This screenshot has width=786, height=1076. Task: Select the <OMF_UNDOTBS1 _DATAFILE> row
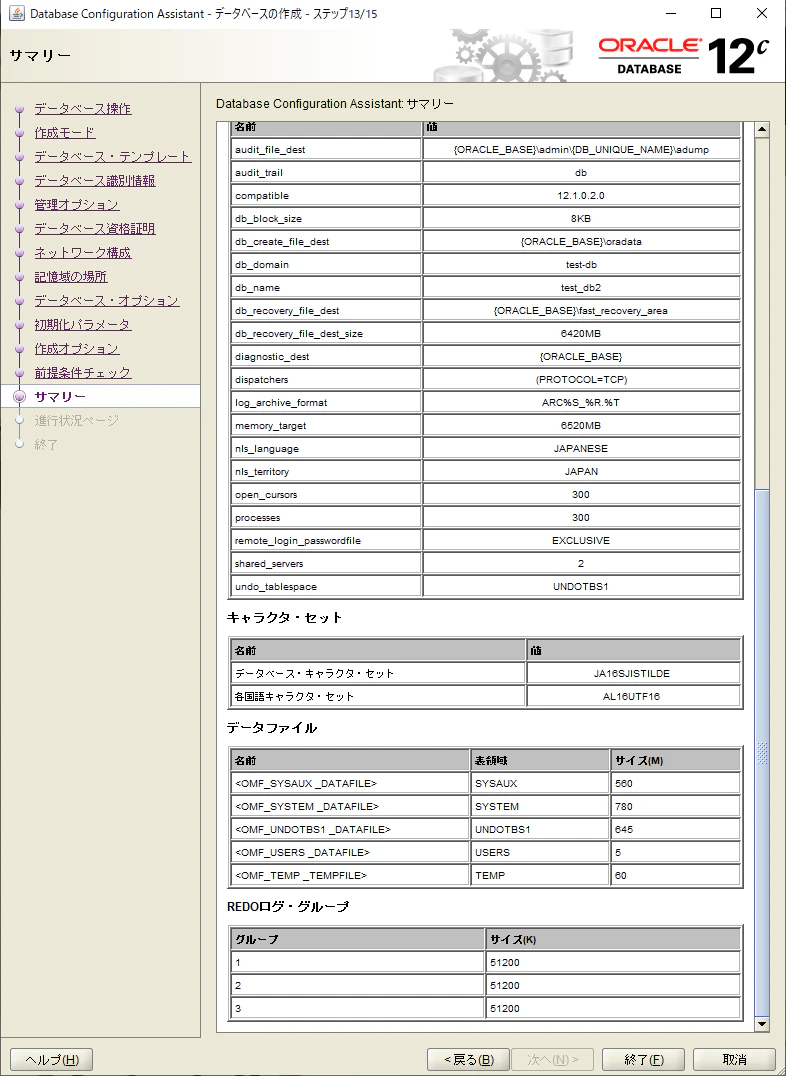tap(486, 830)
